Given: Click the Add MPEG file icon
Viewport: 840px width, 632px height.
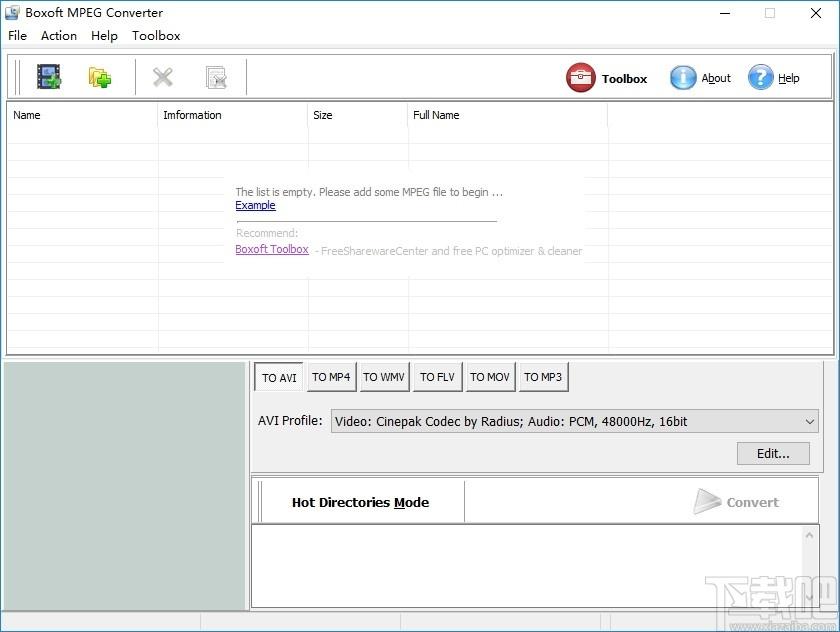Looking at the screenshot, I should click(49, 77).
